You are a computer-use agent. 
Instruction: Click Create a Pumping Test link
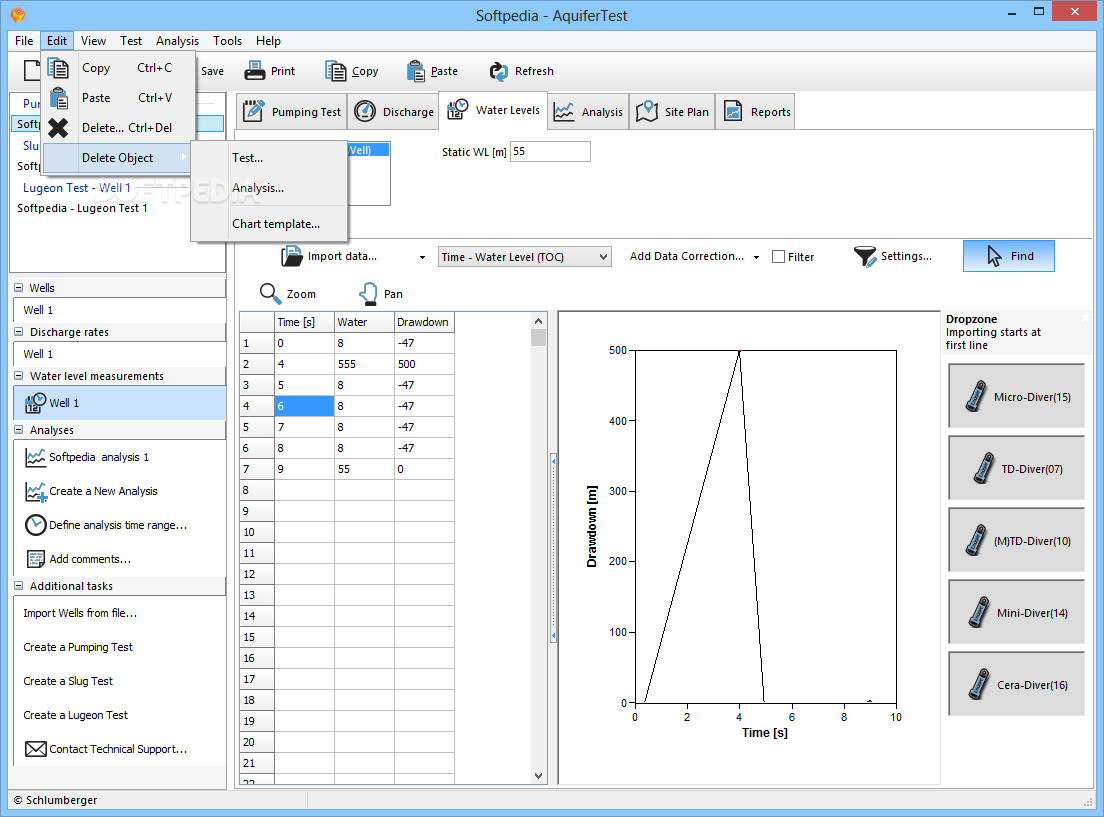[x=78, y=647]
